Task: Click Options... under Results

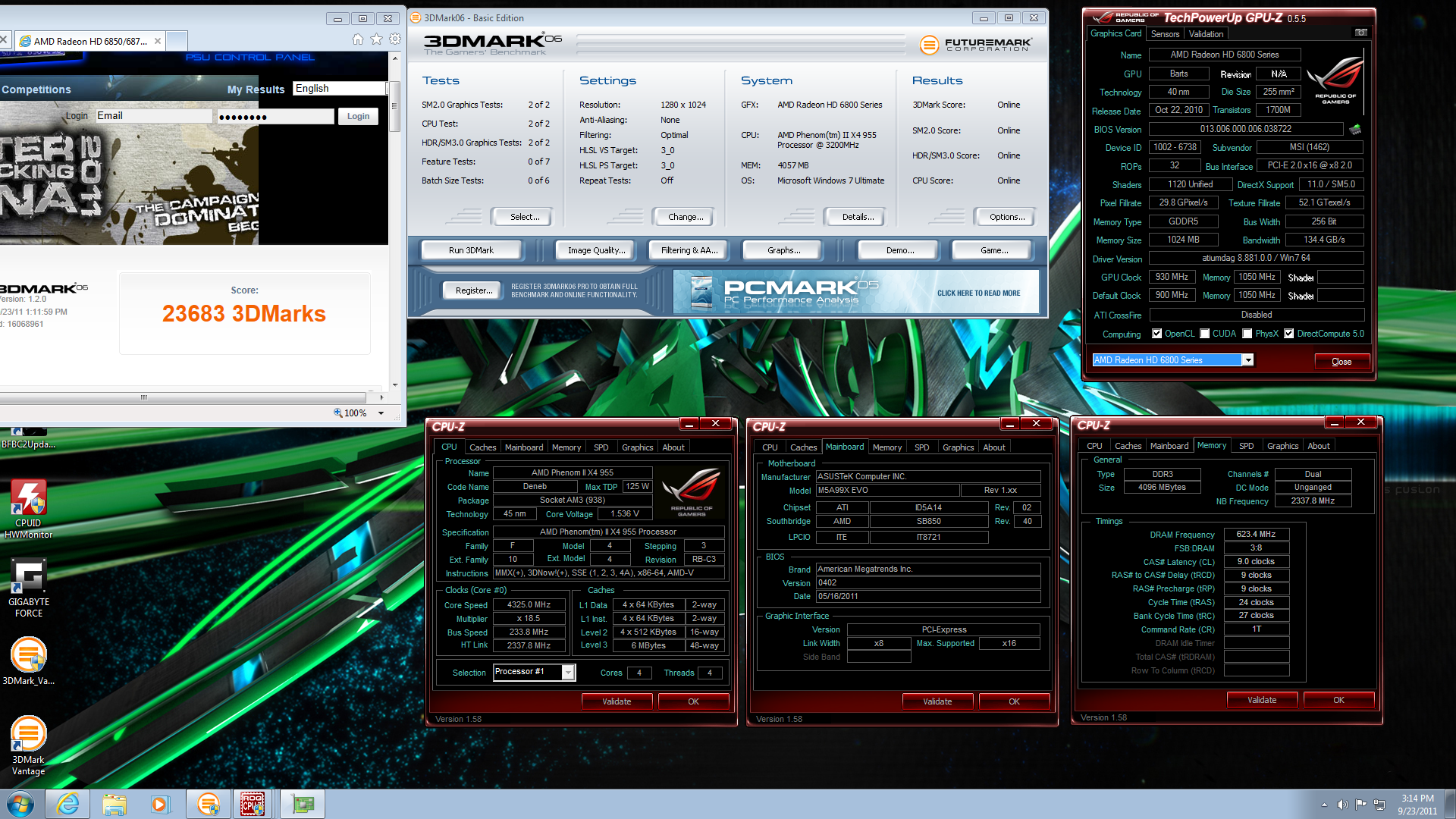Action: click(1006, 217)
